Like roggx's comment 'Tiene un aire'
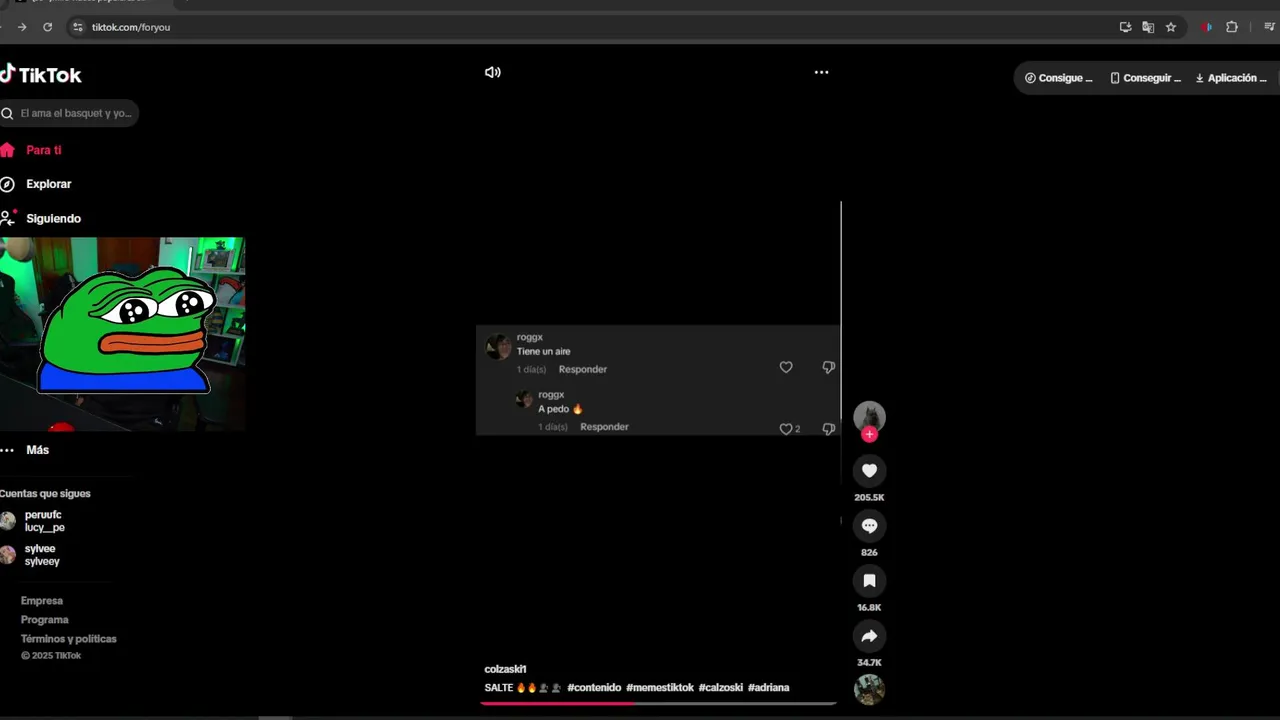Screen dimensions: 1280x720 pos(786,367)
